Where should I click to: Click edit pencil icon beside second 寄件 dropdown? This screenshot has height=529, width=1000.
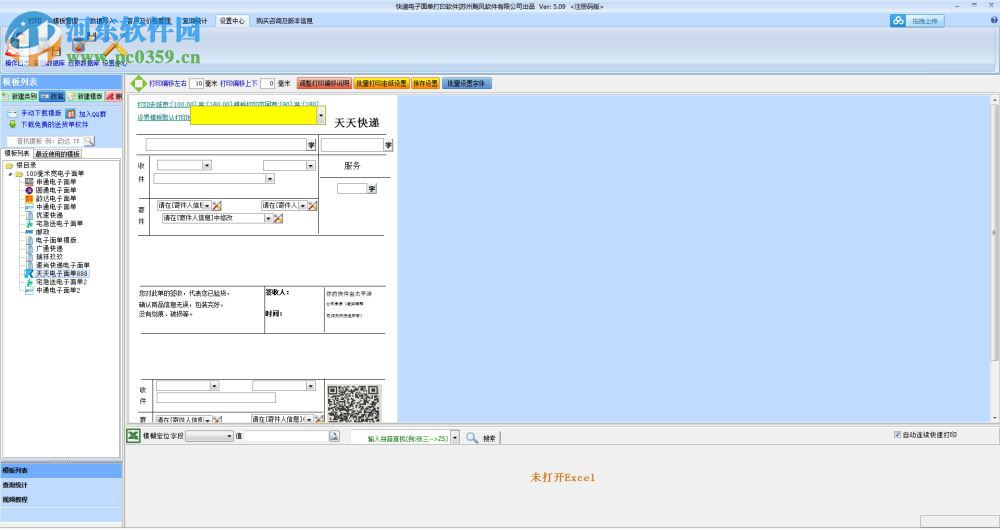coord(312,205)
